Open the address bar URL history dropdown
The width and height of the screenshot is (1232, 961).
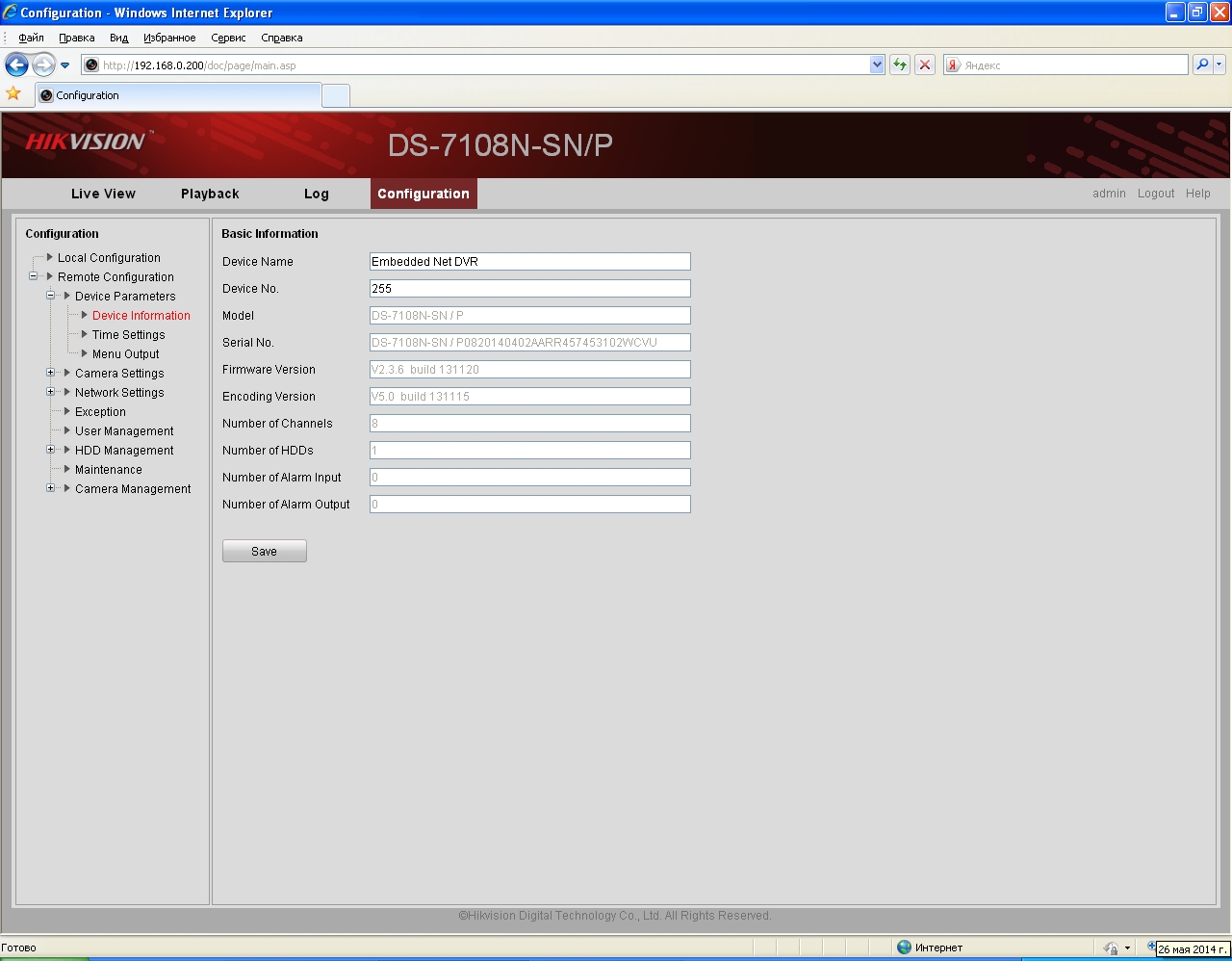coord(877,65)
